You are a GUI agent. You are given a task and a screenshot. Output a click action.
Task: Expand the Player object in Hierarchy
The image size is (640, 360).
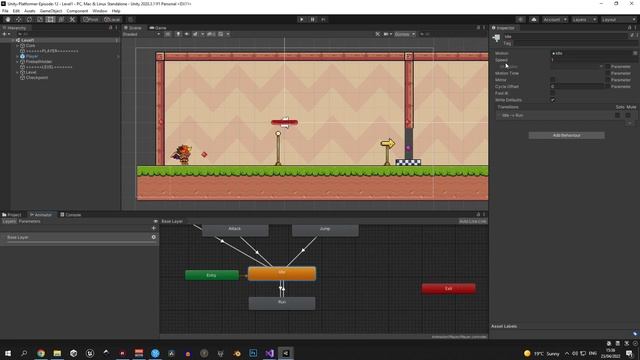pos(18,56)
